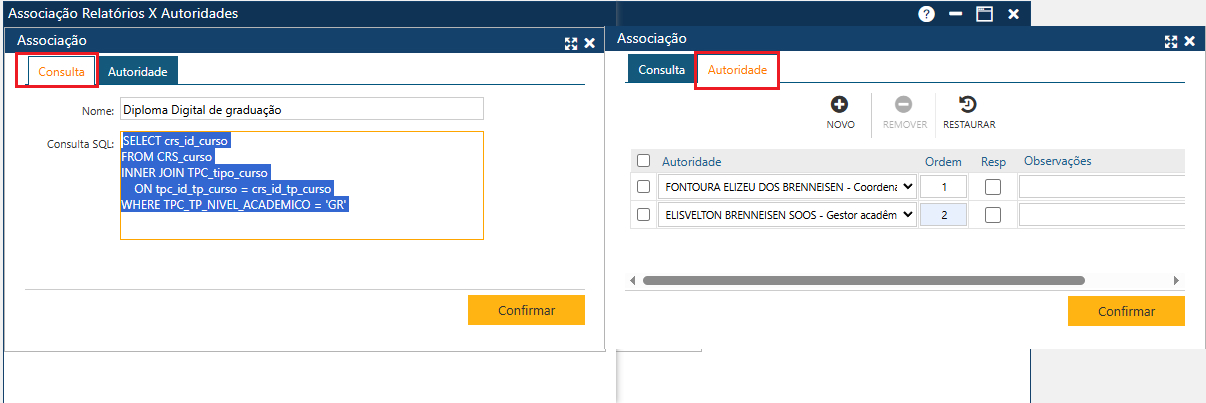Open help via the question mark icon
Image resolution: width=1206 pixels, height=403 pixels.
(x=927, y=14)
